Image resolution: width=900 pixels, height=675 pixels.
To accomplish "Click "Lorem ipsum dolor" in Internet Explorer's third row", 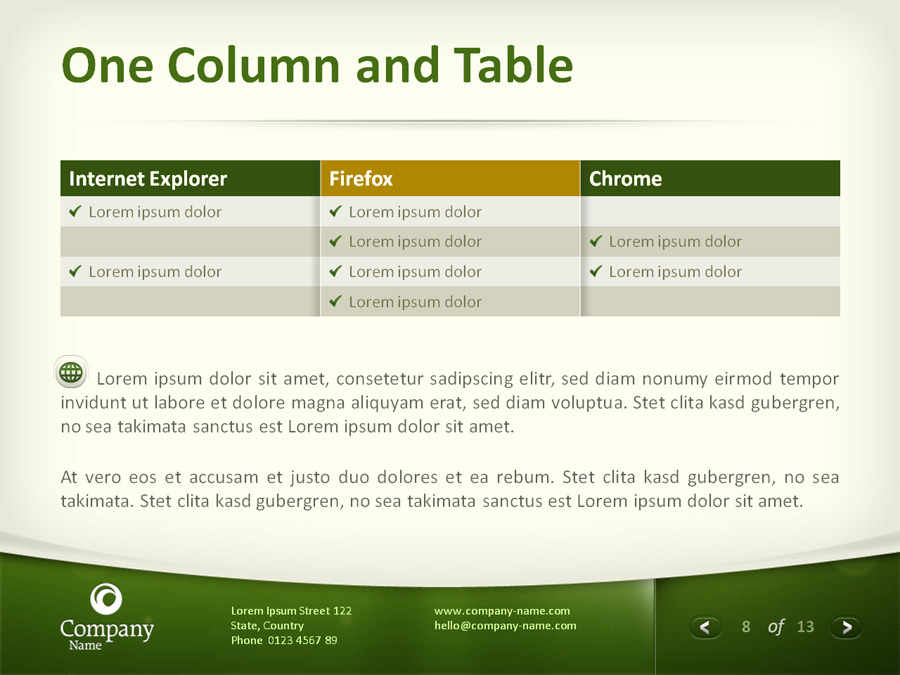I will coord(155,272).
